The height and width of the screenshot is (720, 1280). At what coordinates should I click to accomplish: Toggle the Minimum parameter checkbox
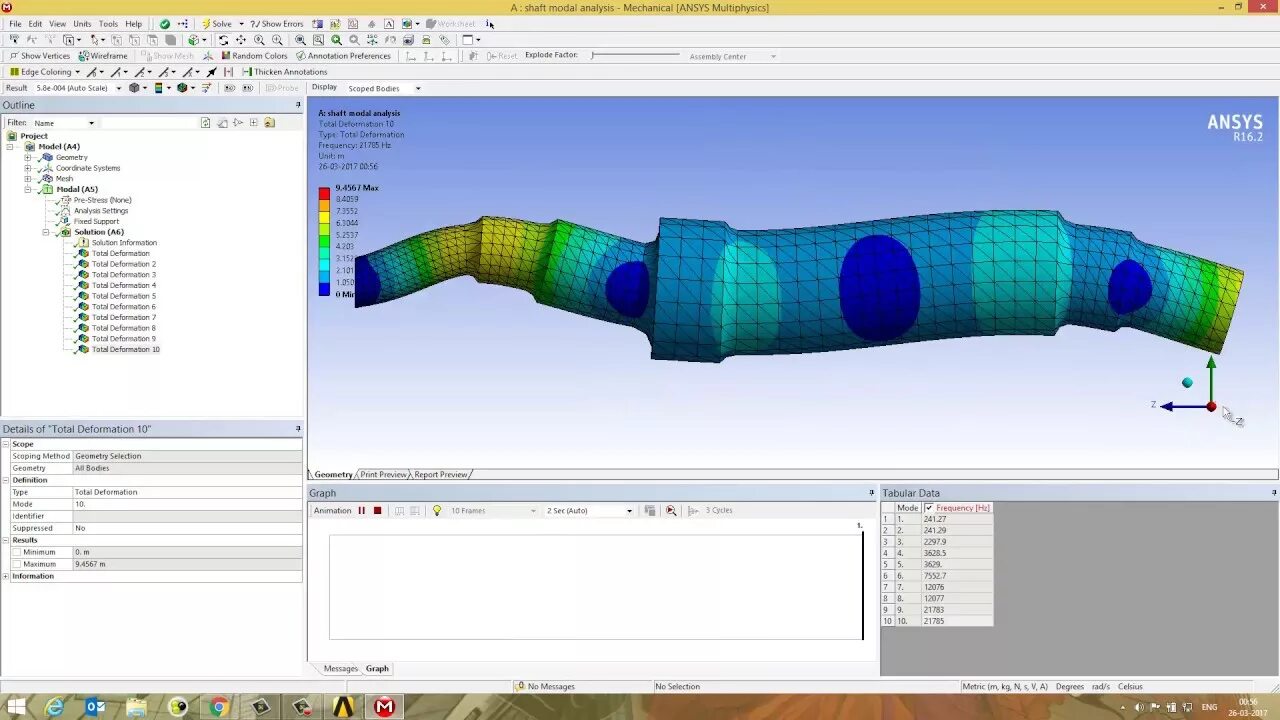[x=16, y=552]
